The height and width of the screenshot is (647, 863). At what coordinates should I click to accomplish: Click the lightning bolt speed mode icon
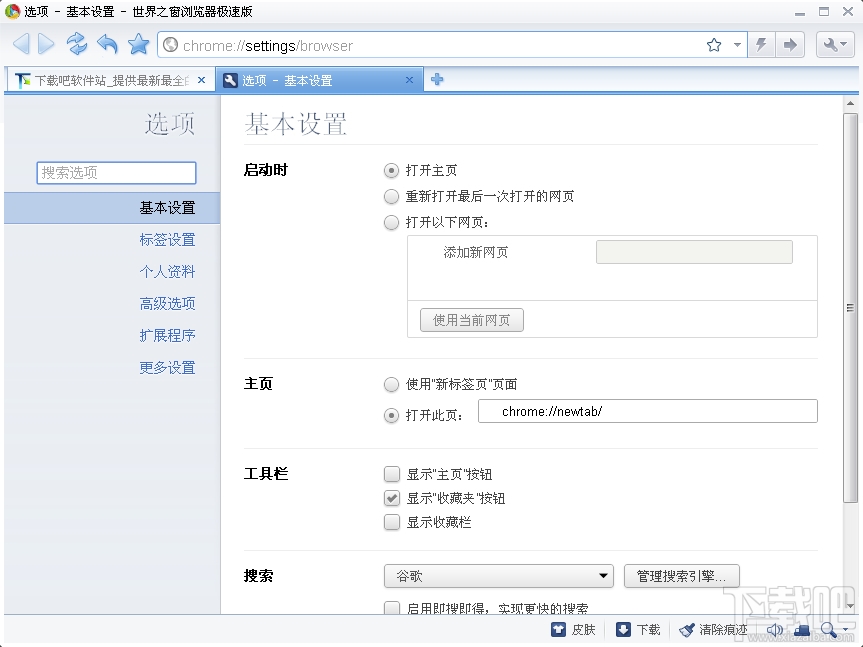click(762, 45)
